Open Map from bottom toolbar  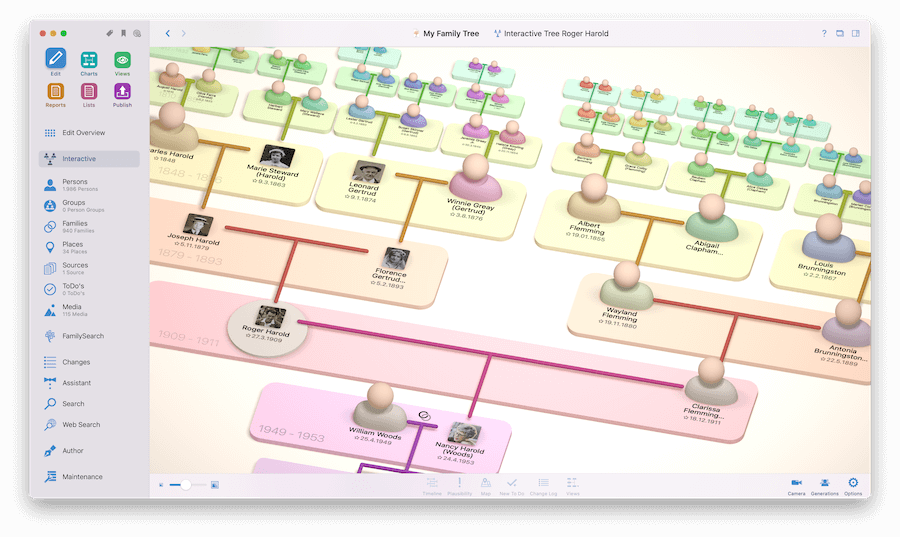click(x=486, y=486)
